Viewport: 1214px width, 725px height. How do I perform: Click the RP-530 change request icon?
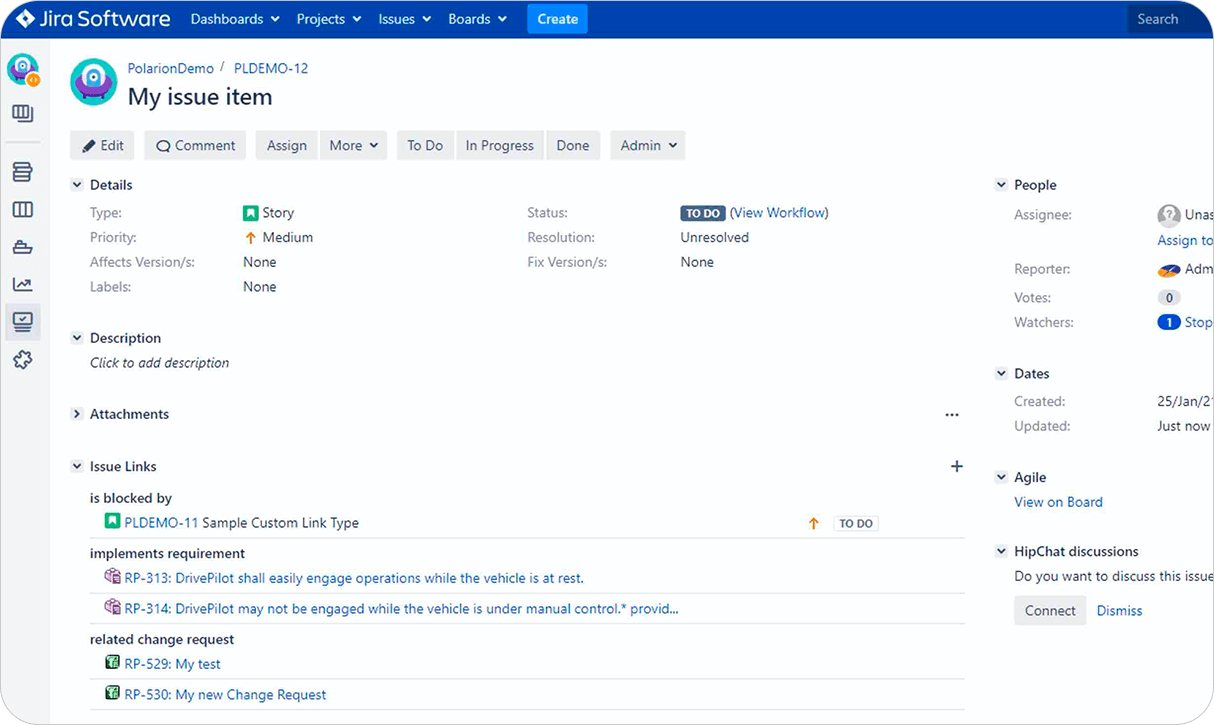tap(112, 693)
